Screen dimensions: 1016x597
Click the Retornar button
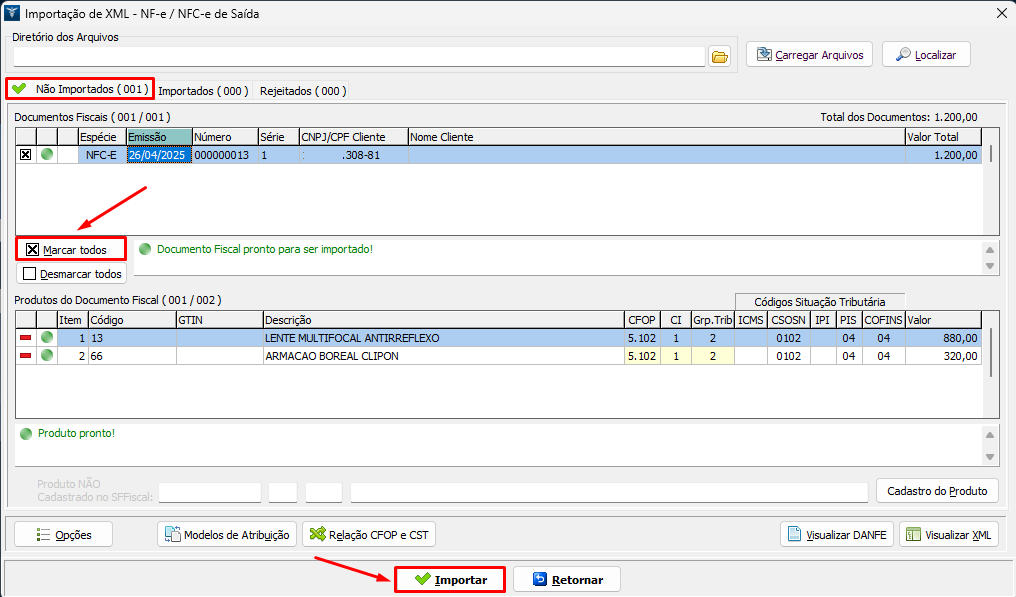pyautogui.click(x=567, y=580)
